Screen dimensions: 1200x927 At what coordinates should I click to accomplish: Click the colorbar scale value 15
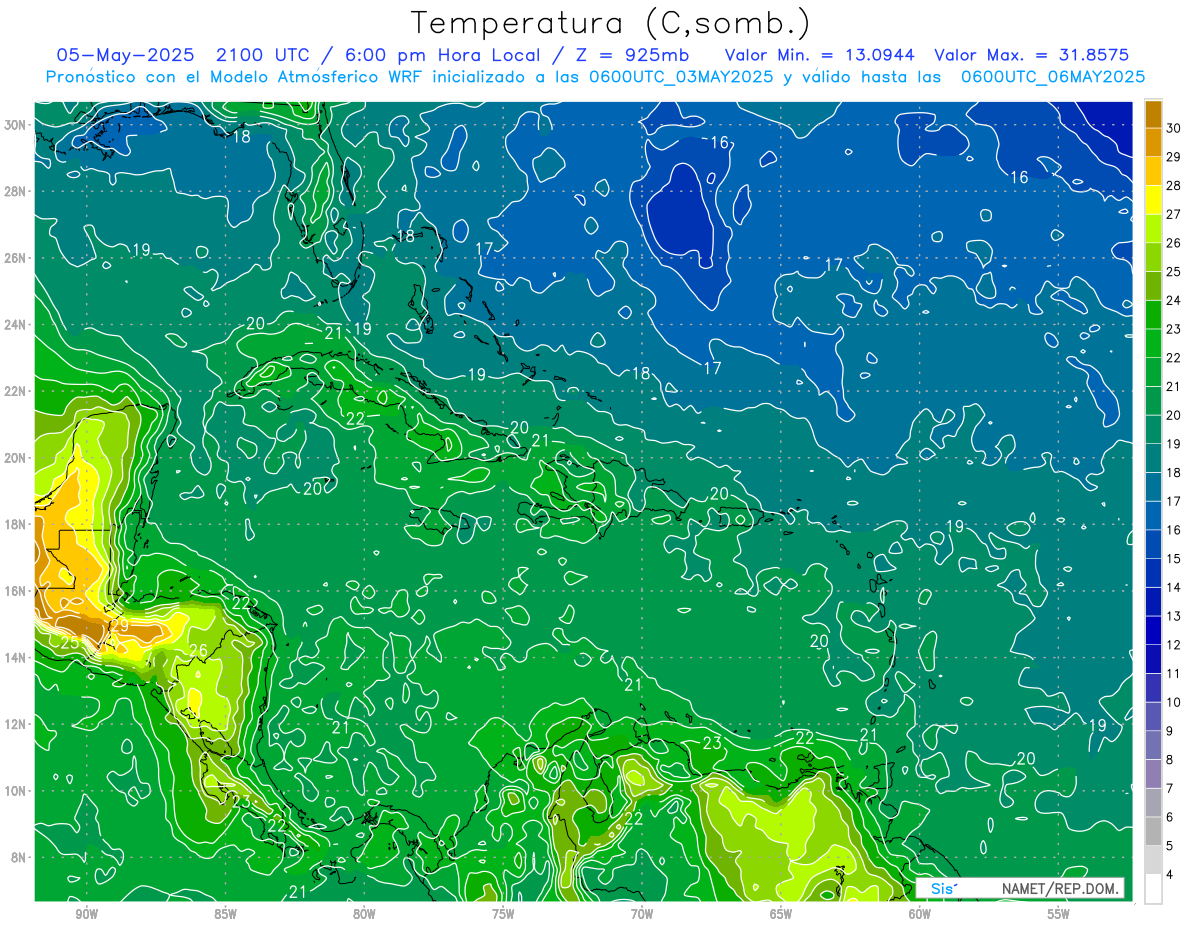pyautogui.click(x=1174, y=558)
